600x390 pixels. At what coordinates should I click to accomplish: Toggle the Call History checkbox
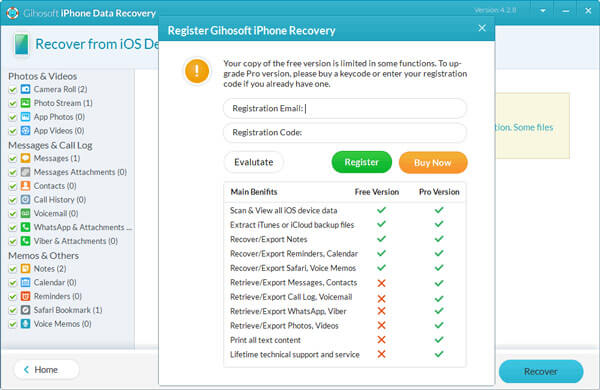pos(13,200)
